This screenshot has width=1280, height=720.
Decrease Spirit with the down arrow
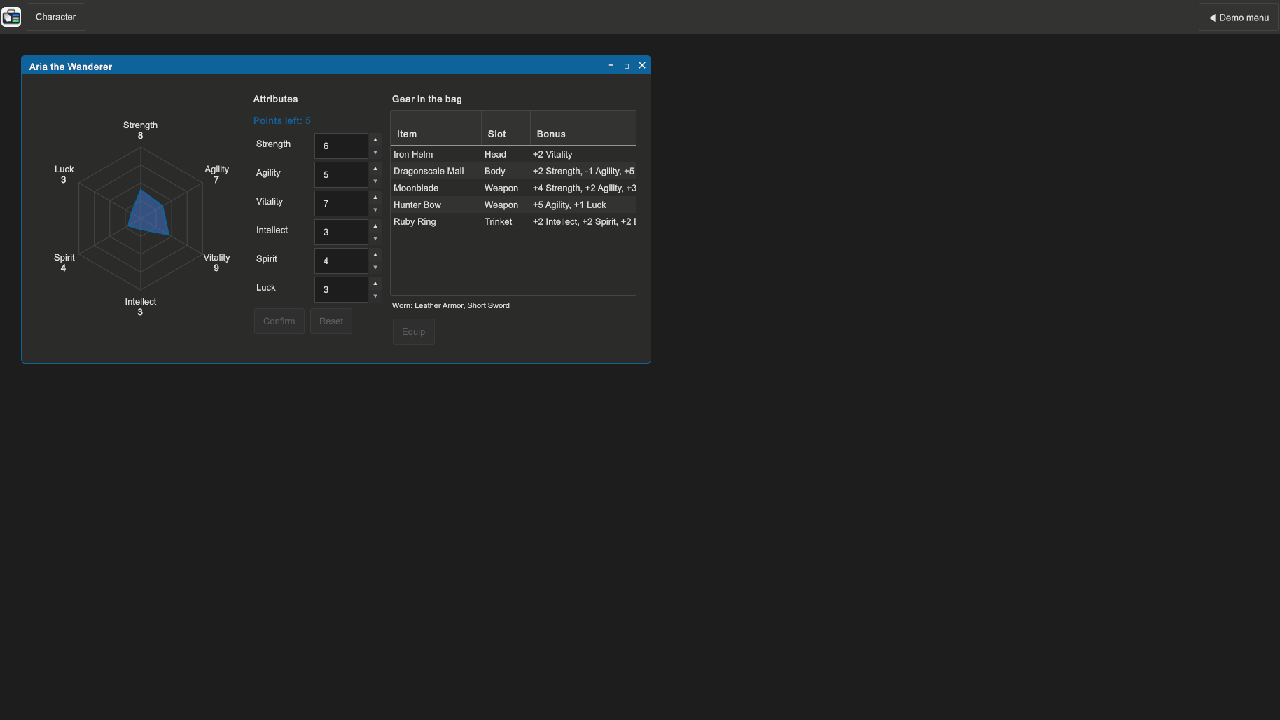click(375, 267)
